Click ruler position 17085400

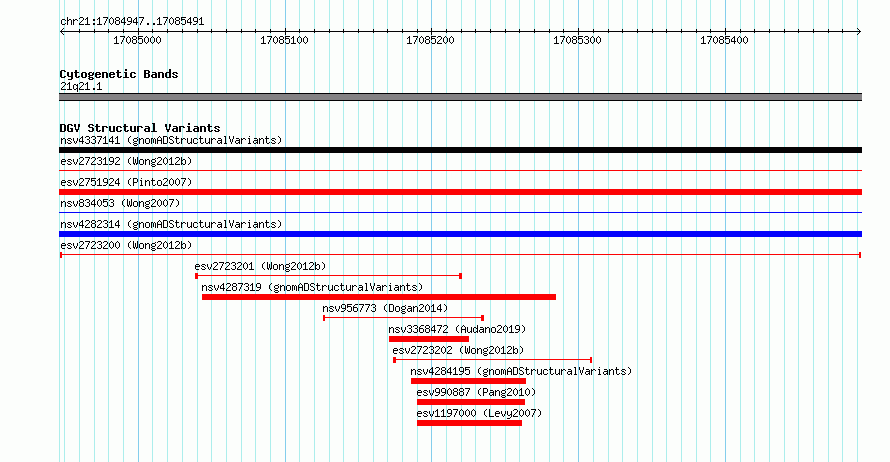click(724, 40)
